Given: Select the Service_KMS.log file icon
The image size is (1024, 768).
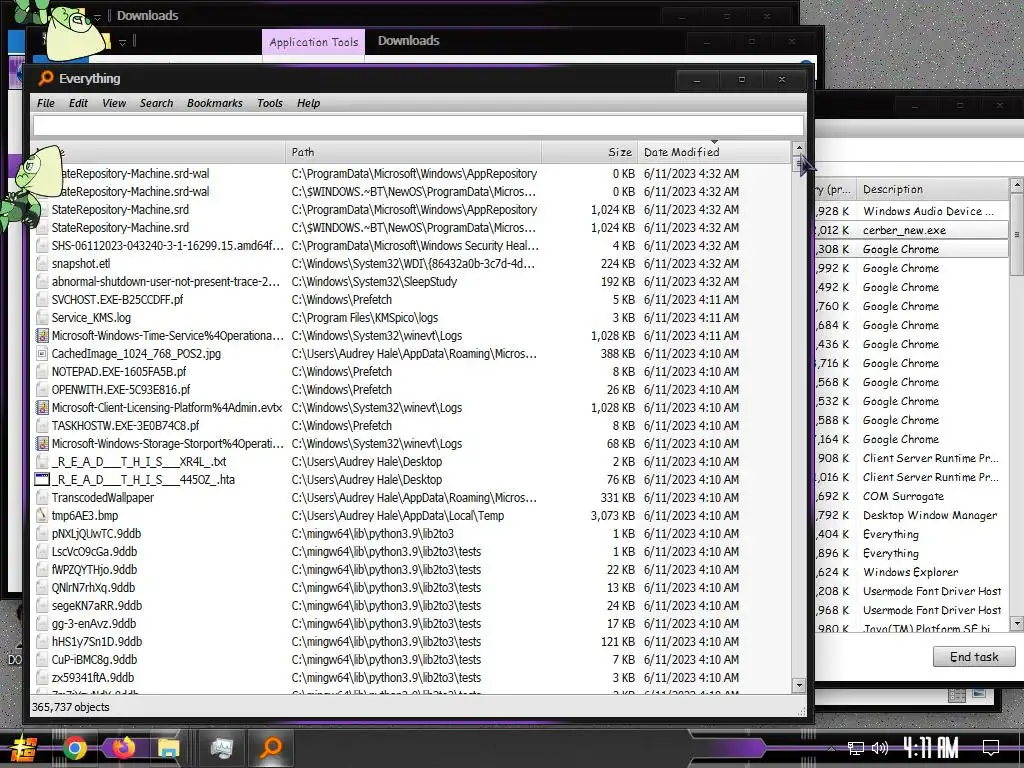Looking at the screenshot, I should [42, 318].
